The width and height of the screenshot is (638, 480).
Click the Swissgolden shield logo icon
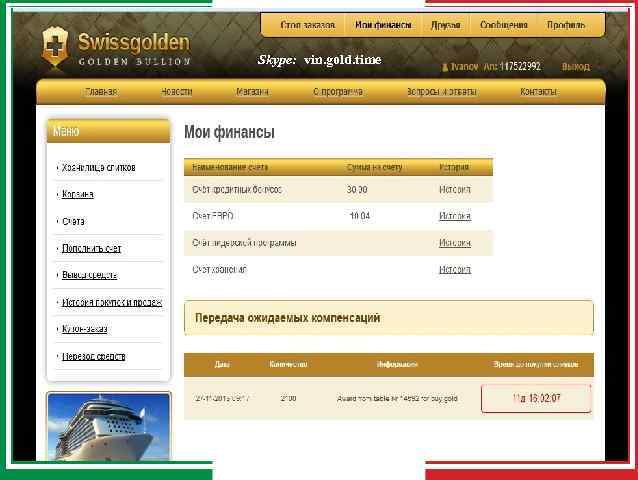pyautogui.click(x=55, y=47)
